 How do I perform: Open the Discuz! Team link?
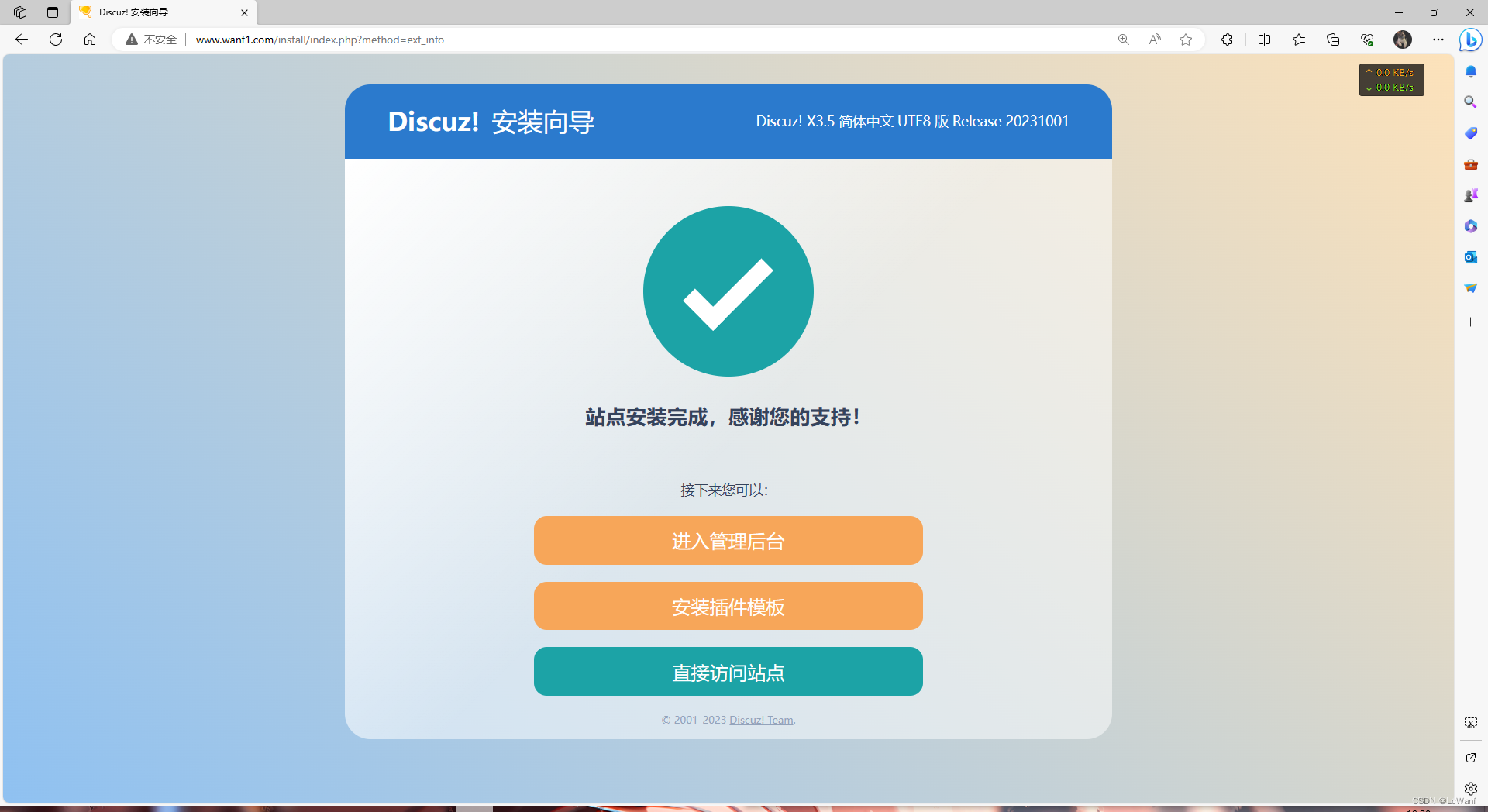pyautogui.click(x=761, y=721)
